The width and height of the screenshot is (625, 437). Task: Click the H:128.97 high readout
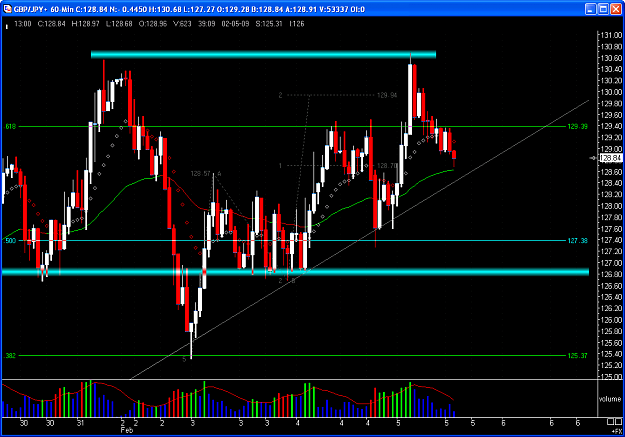coord(85,24)
